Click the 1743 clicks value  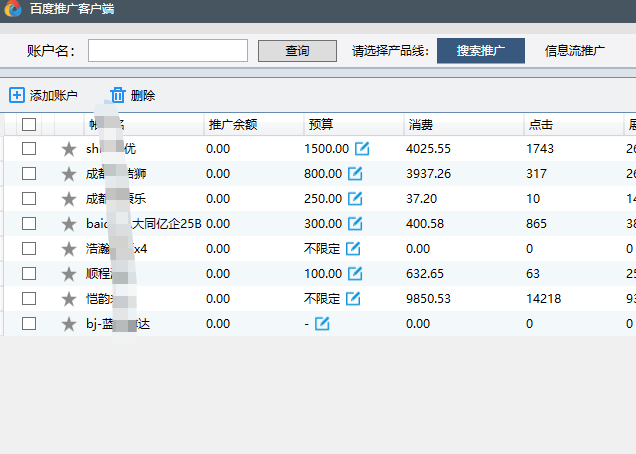(x=540, y=149)
